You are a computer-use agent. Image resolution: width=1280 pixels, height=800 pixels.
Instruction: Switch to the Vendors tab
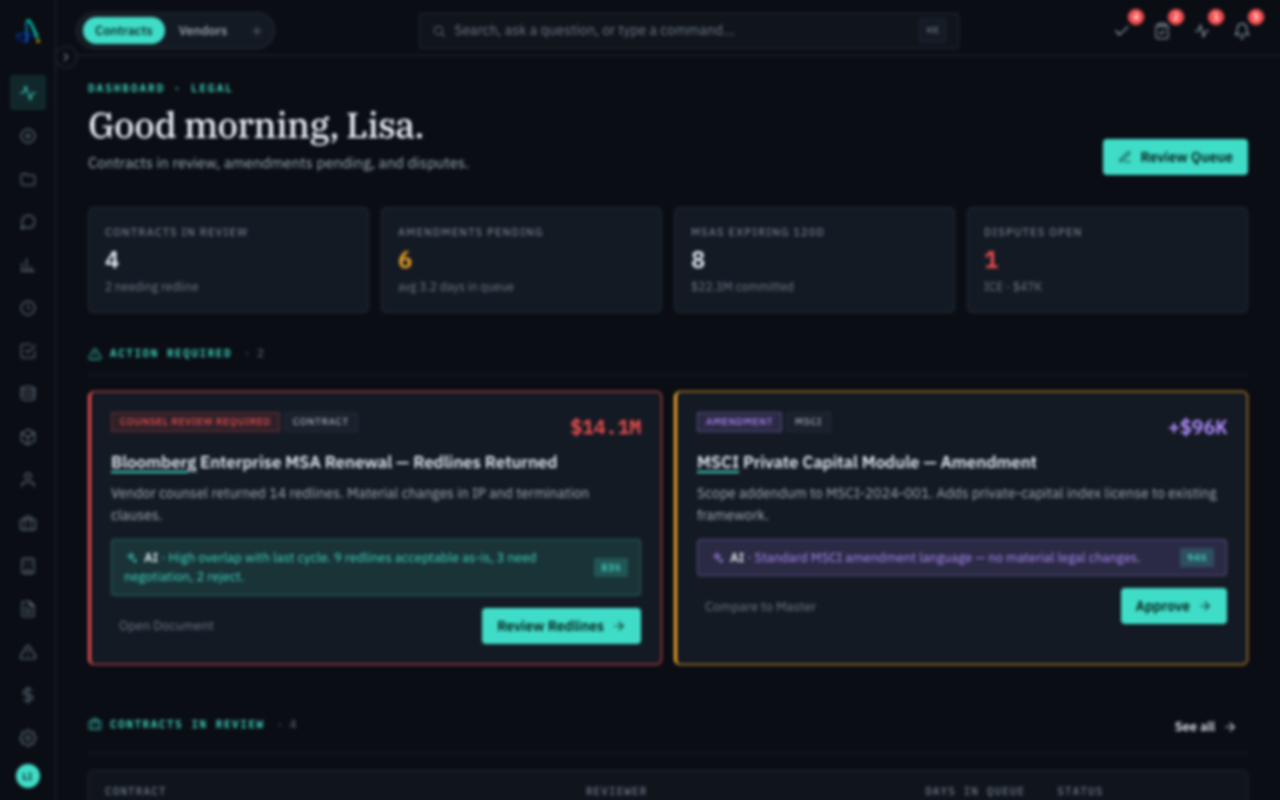(x=203, y=31)
